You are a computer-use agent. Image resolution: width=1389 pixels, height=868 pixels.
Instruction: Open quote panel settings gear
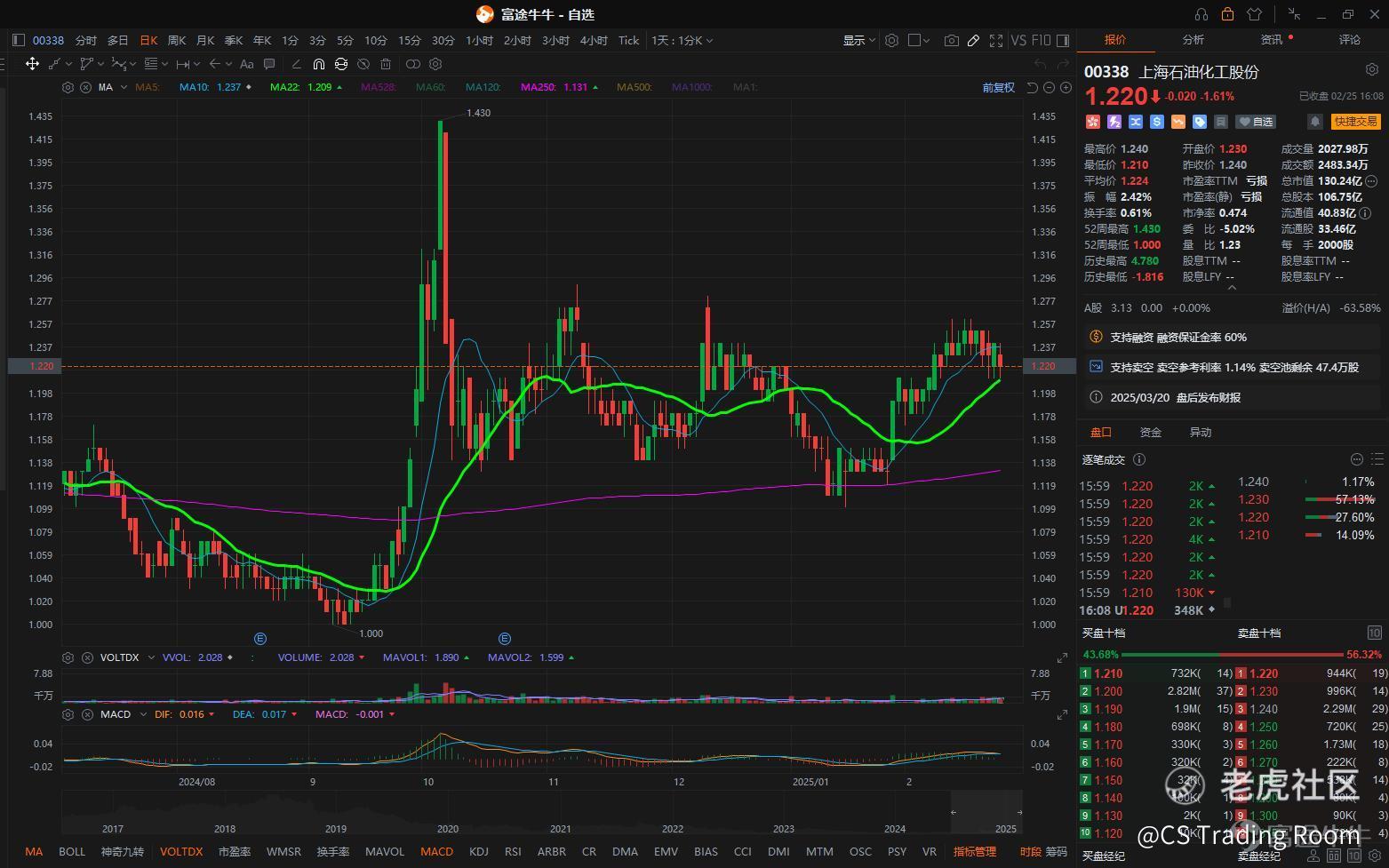point(1371,69)
